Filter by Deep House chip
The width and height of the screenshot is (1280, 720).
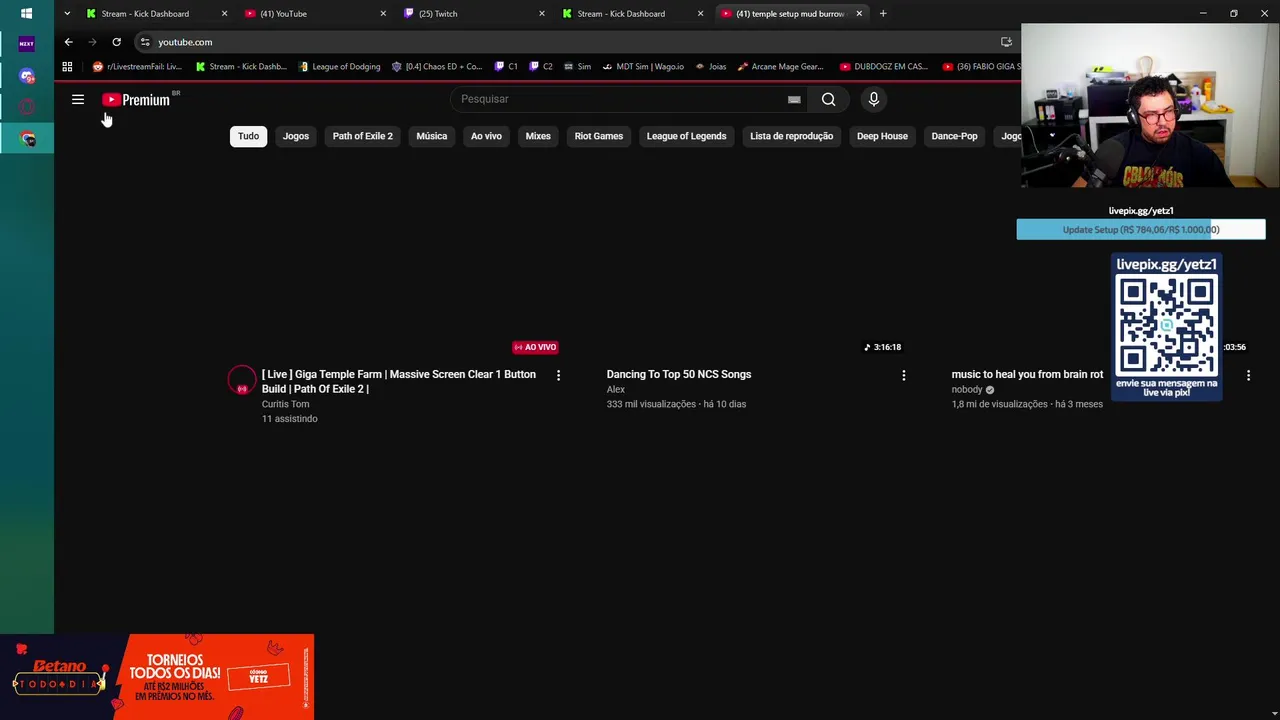pyautogui.click(x=882, y=136)
